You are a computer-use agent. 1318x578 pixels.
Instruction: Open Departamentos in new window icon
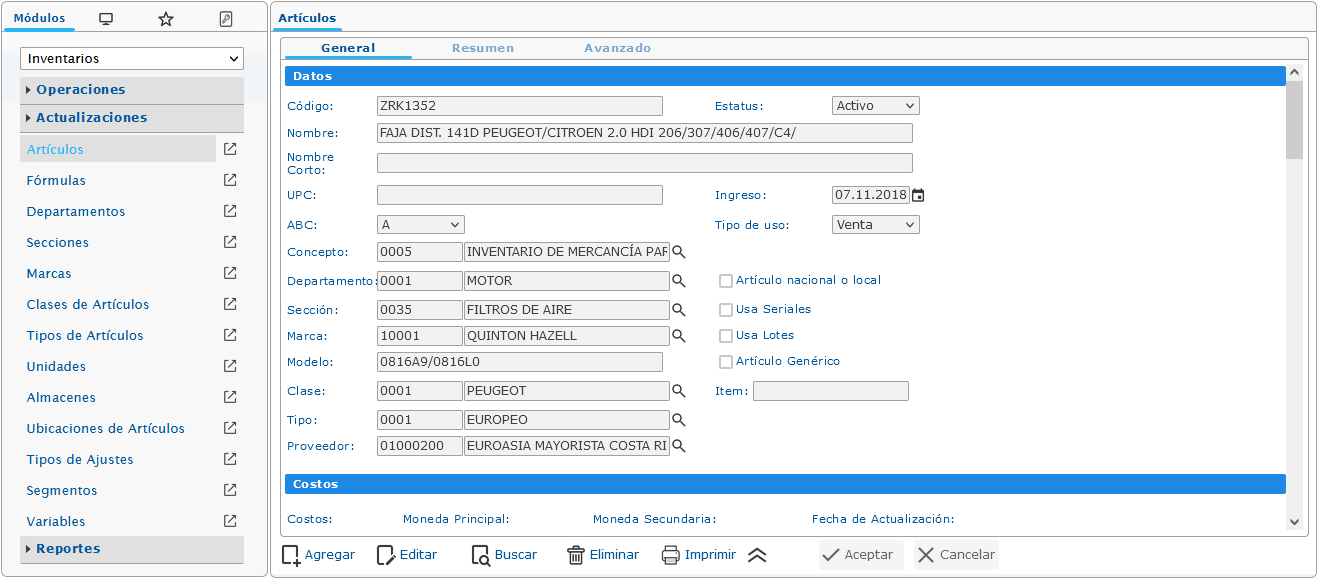tap(230, 211)
